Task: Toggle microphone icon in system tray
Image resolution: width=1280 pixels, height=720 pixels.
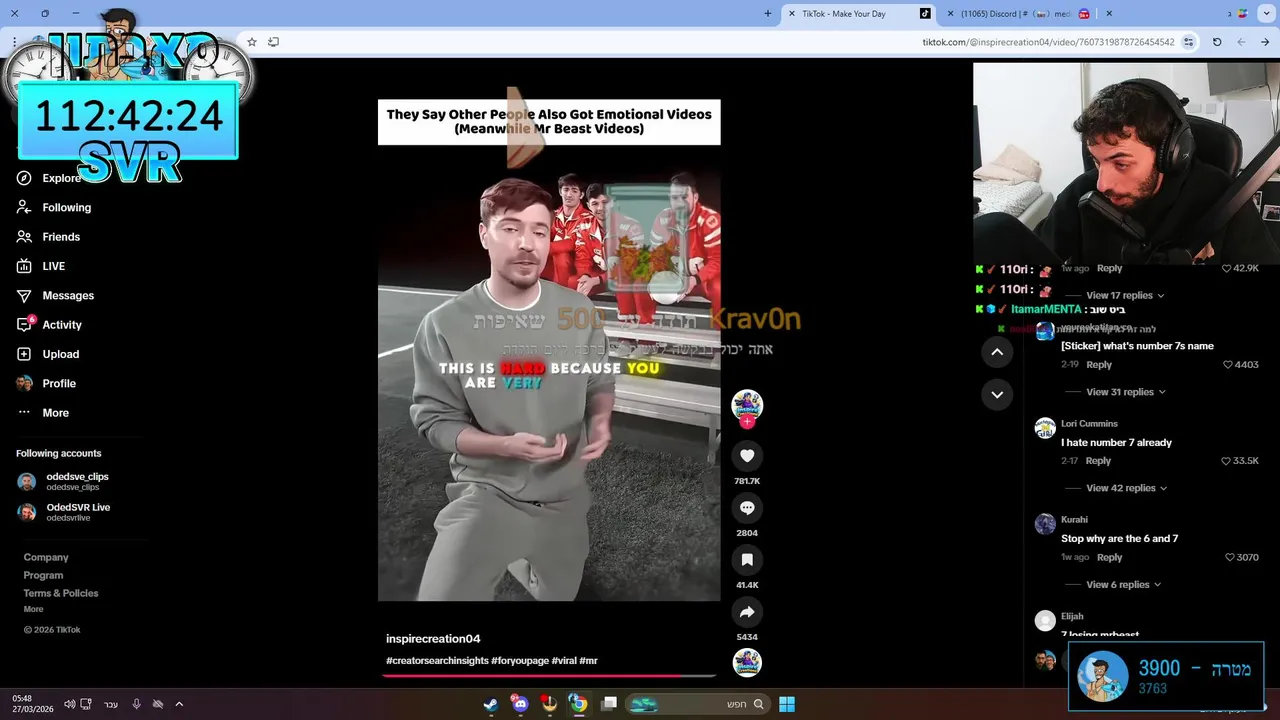Action: tap(137, 704)
